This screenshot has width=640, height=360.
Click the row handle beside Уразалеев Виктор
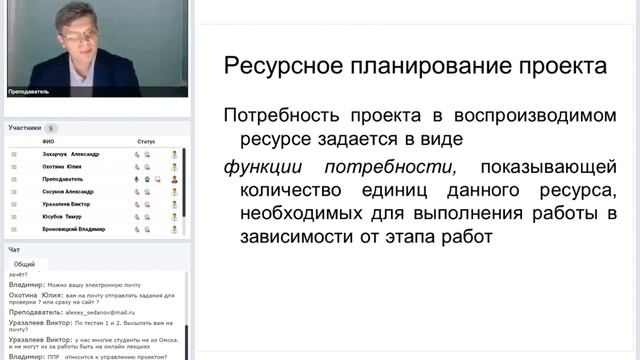14,204
